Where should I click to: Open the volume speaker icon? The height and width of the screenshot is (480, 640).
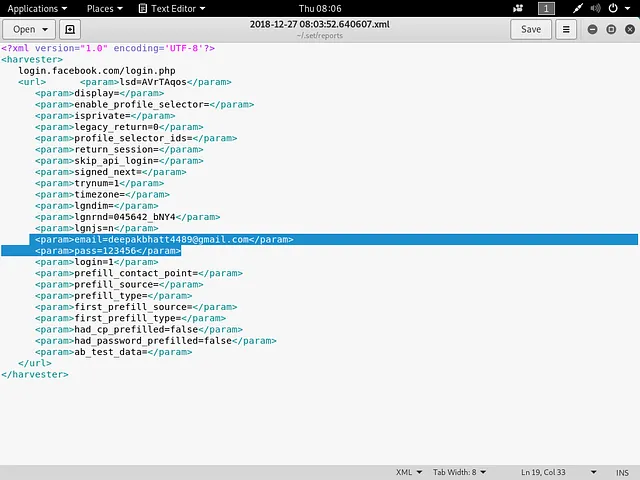pos(596,8)
